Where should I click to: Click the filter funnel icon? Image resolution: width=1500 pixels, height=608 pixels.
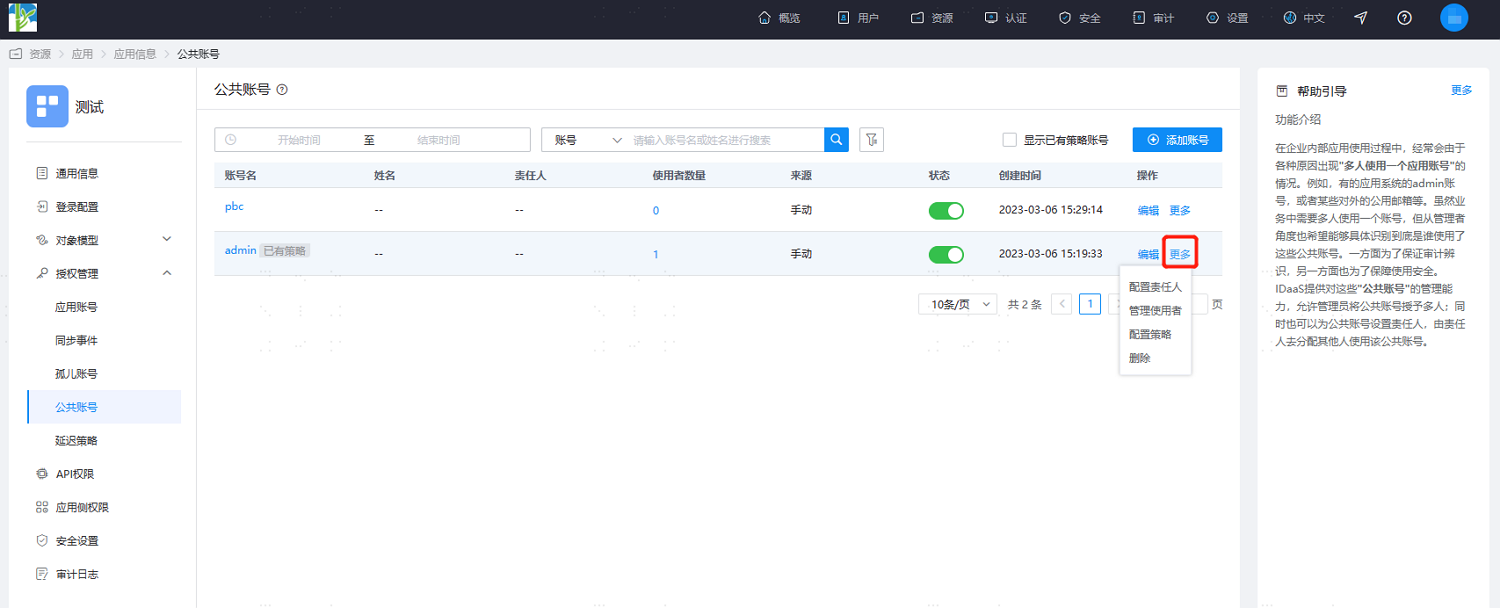(x=872, y=140)
